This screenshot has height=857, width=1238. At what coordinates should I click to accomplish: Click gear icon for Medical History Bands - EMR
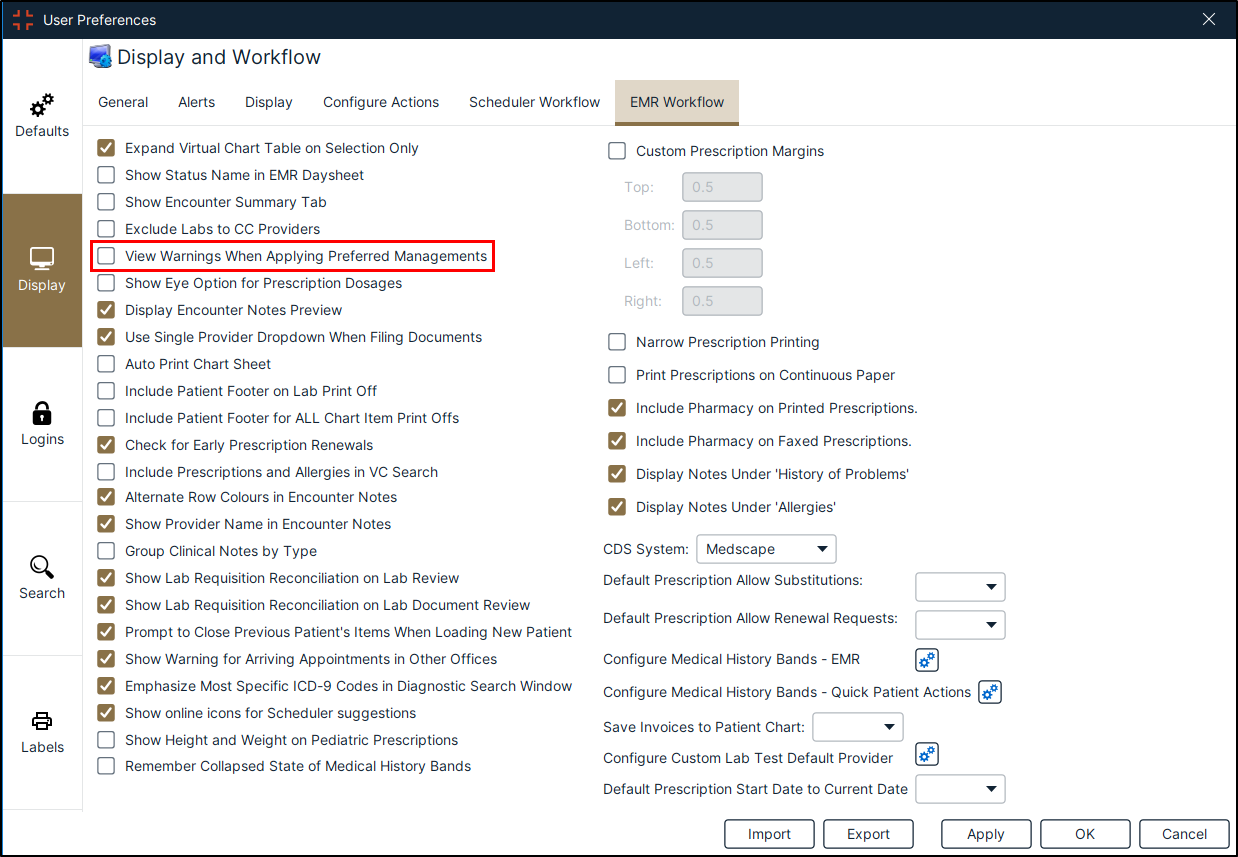[927, 660]
